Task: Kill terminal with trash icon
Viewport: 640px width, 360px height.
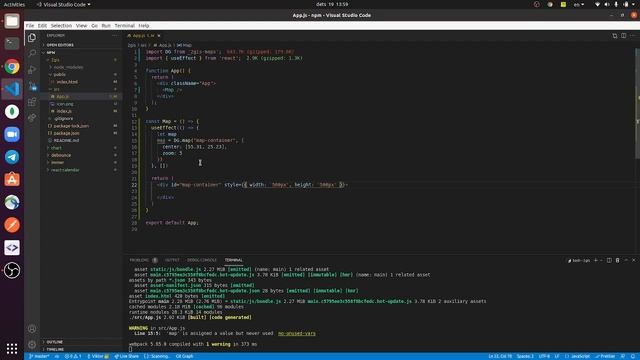Action: coord(618,260)
